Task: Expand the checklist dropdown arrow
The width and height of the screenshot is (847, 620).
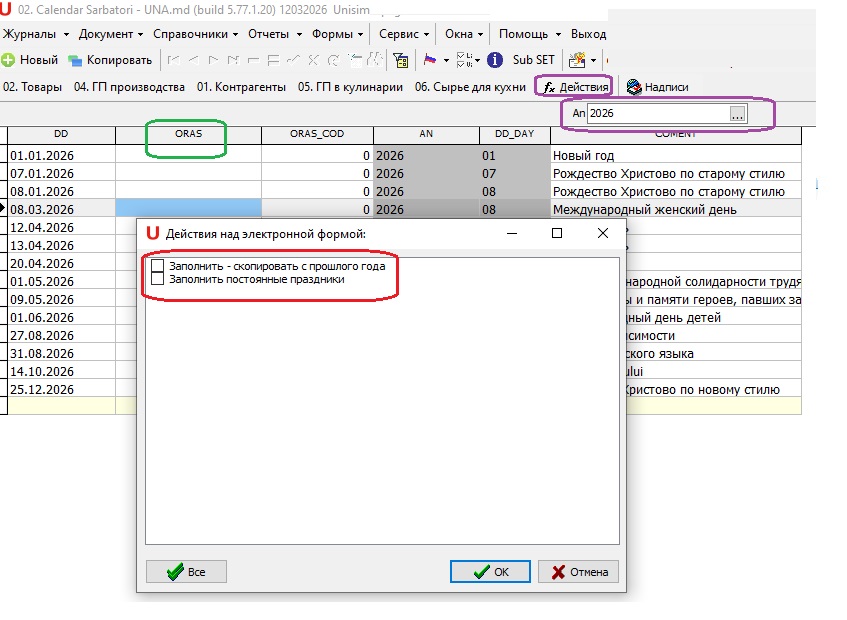Action: click(x=478, y=60)
